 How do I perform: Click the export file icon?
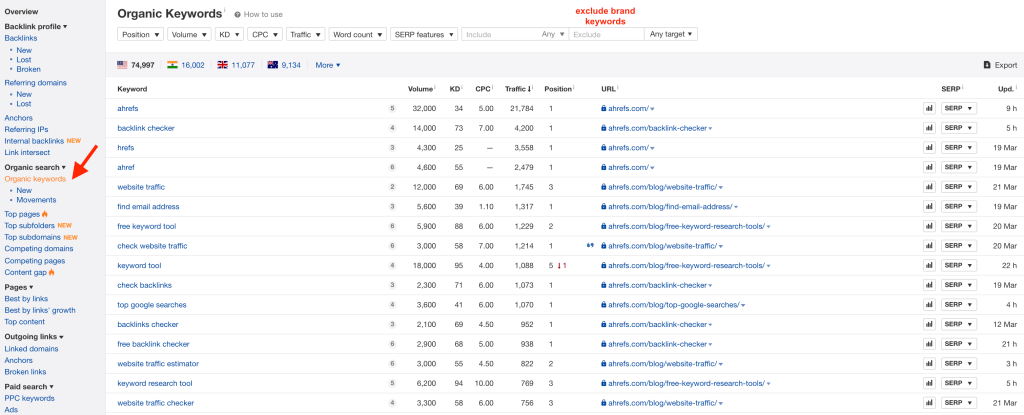coord(987,65)
